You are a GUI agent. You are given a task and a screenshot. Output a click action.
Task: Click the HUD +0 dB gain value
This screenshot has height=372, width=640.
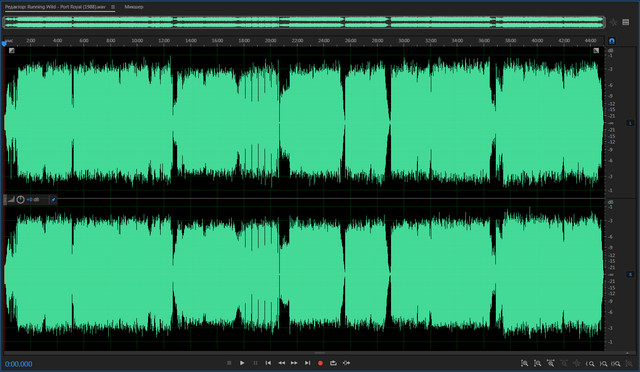(33, 200)
